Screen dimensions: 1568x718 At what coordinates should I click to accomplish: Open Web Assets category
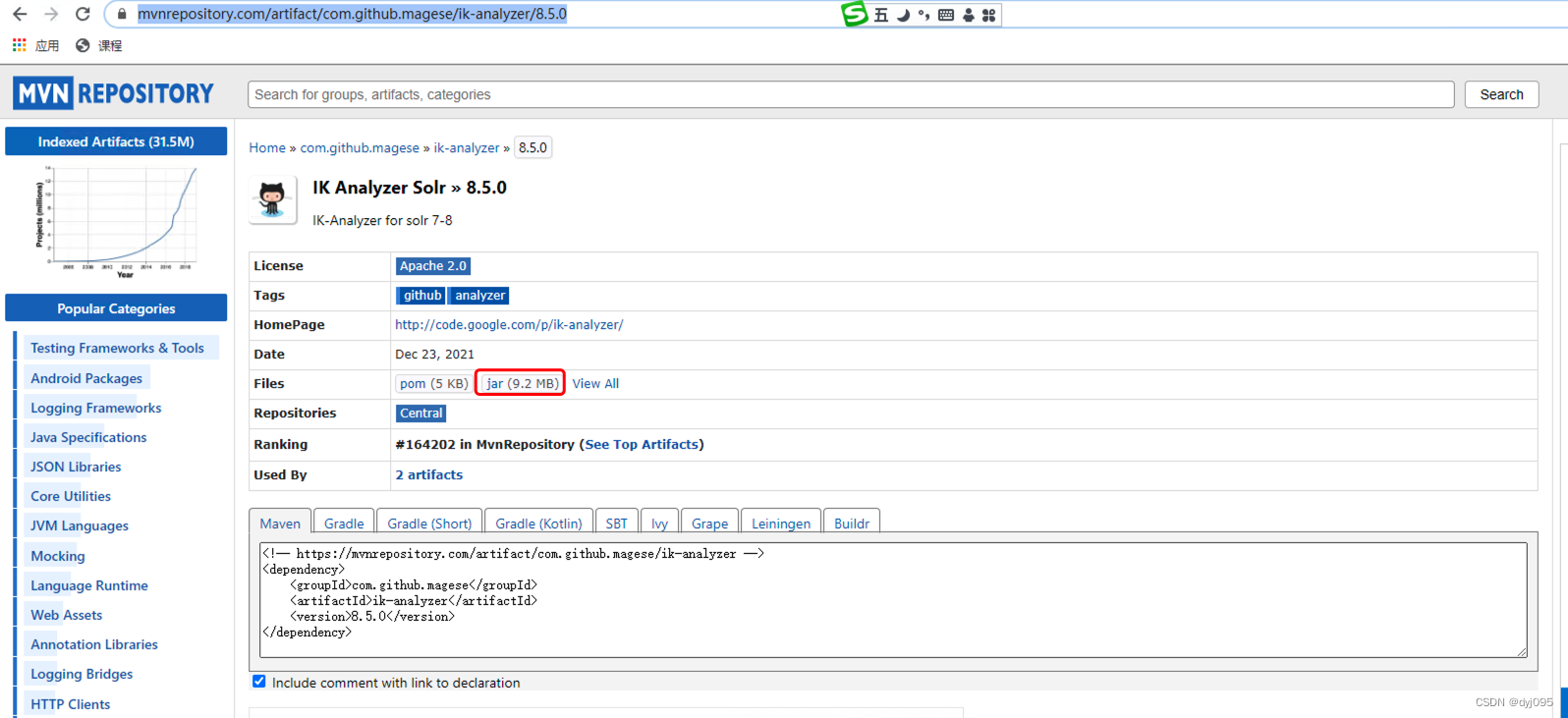tap(66, 615)
